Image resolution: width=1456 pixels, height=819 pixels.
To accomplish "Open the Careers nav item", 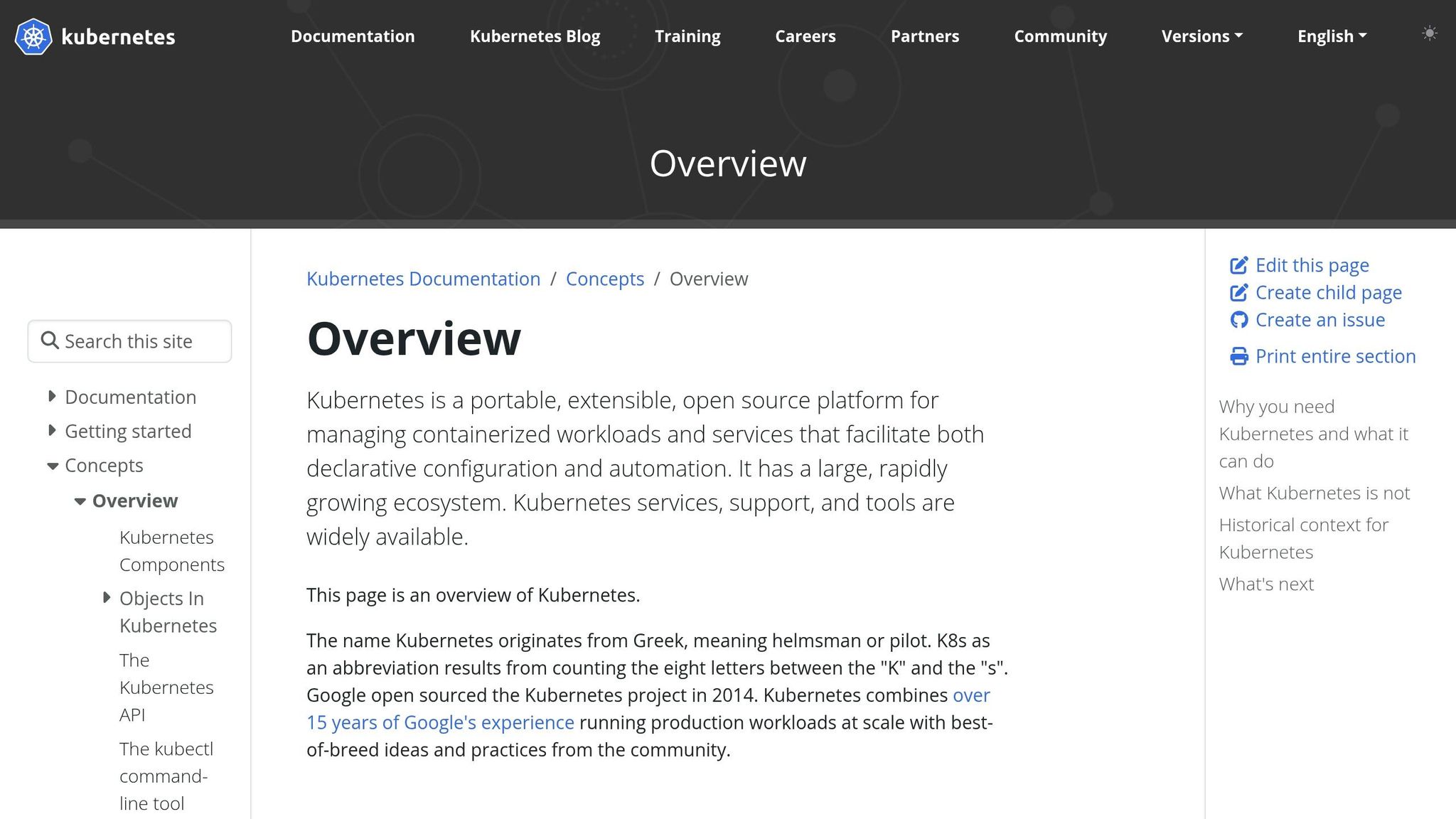I will [x=805, y=36].
